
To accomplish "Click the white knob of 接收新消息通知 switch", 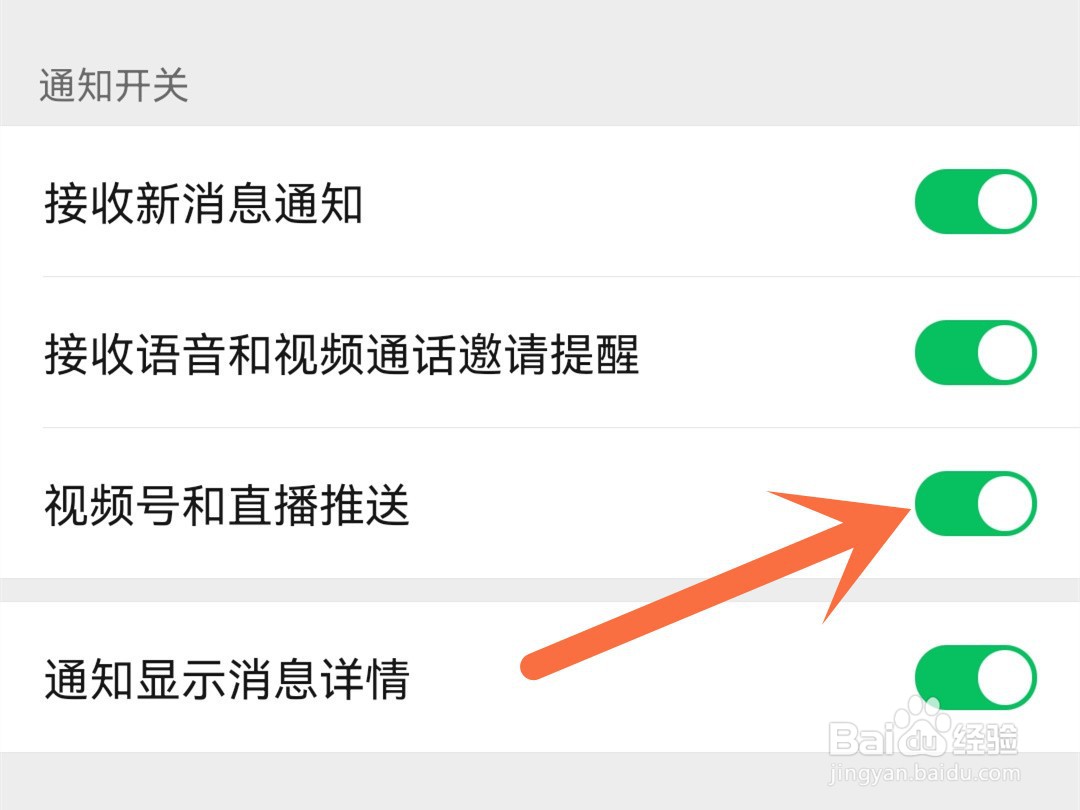I will pos(1005,202).
